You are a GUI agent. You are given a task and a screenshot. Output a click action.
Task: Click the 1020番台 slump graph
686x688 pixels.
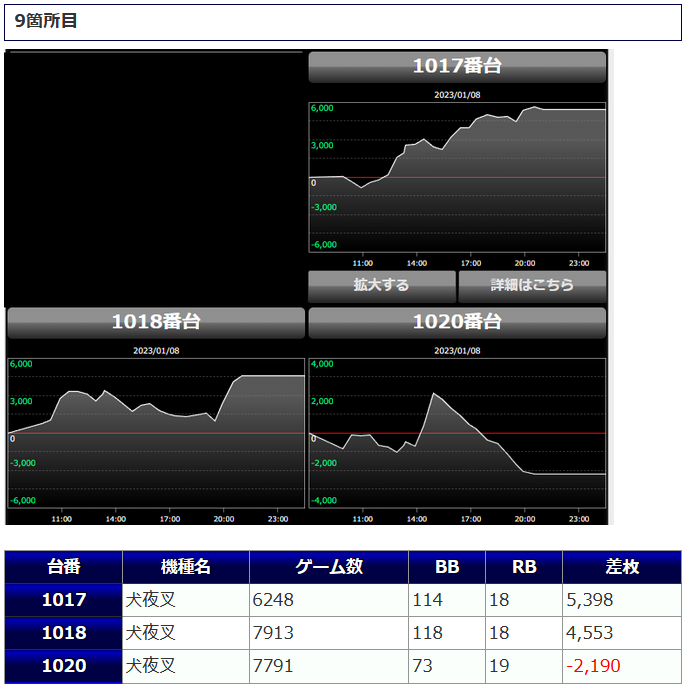[x=457, y=434]
